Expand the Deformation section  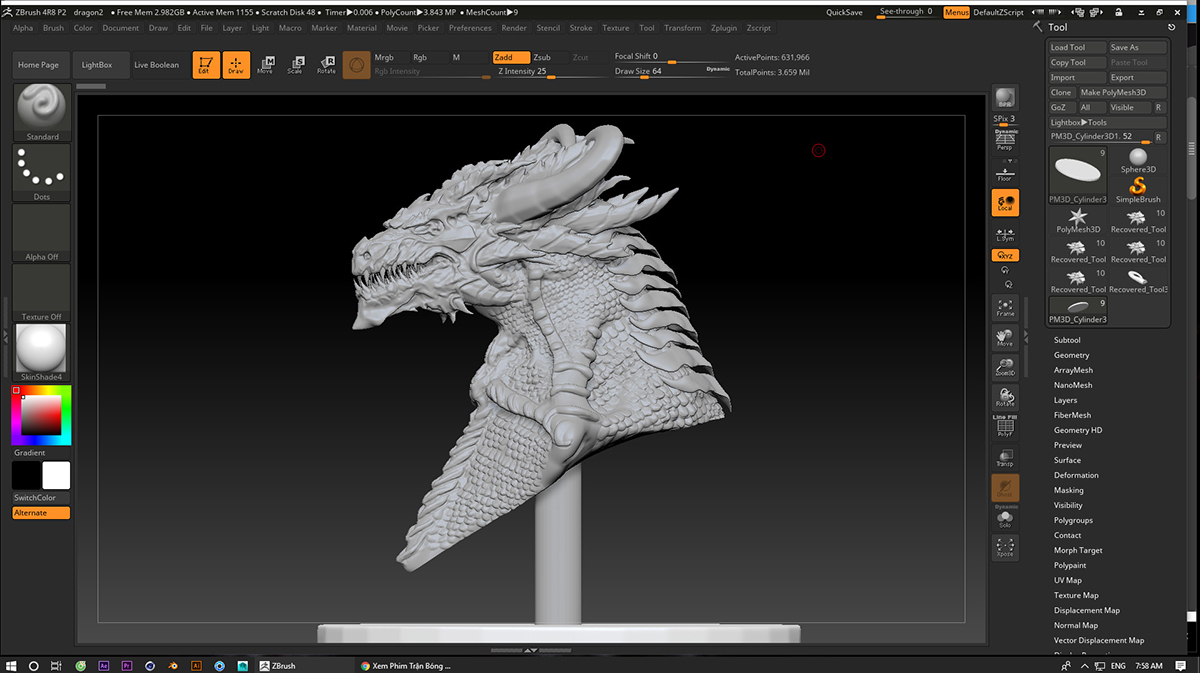[1076, 475]
